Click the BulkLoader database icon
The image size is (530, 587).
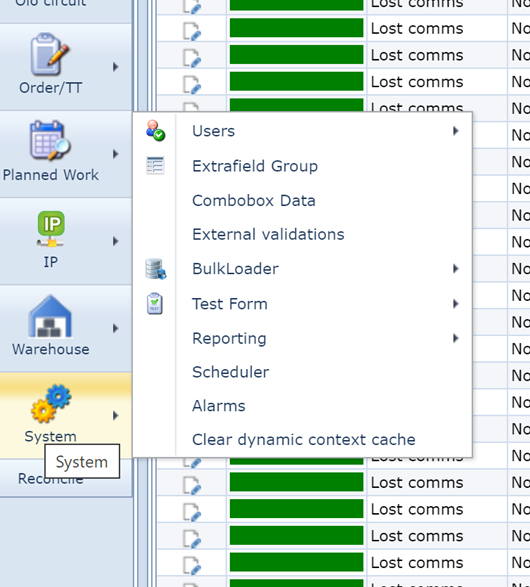[155, 269]
